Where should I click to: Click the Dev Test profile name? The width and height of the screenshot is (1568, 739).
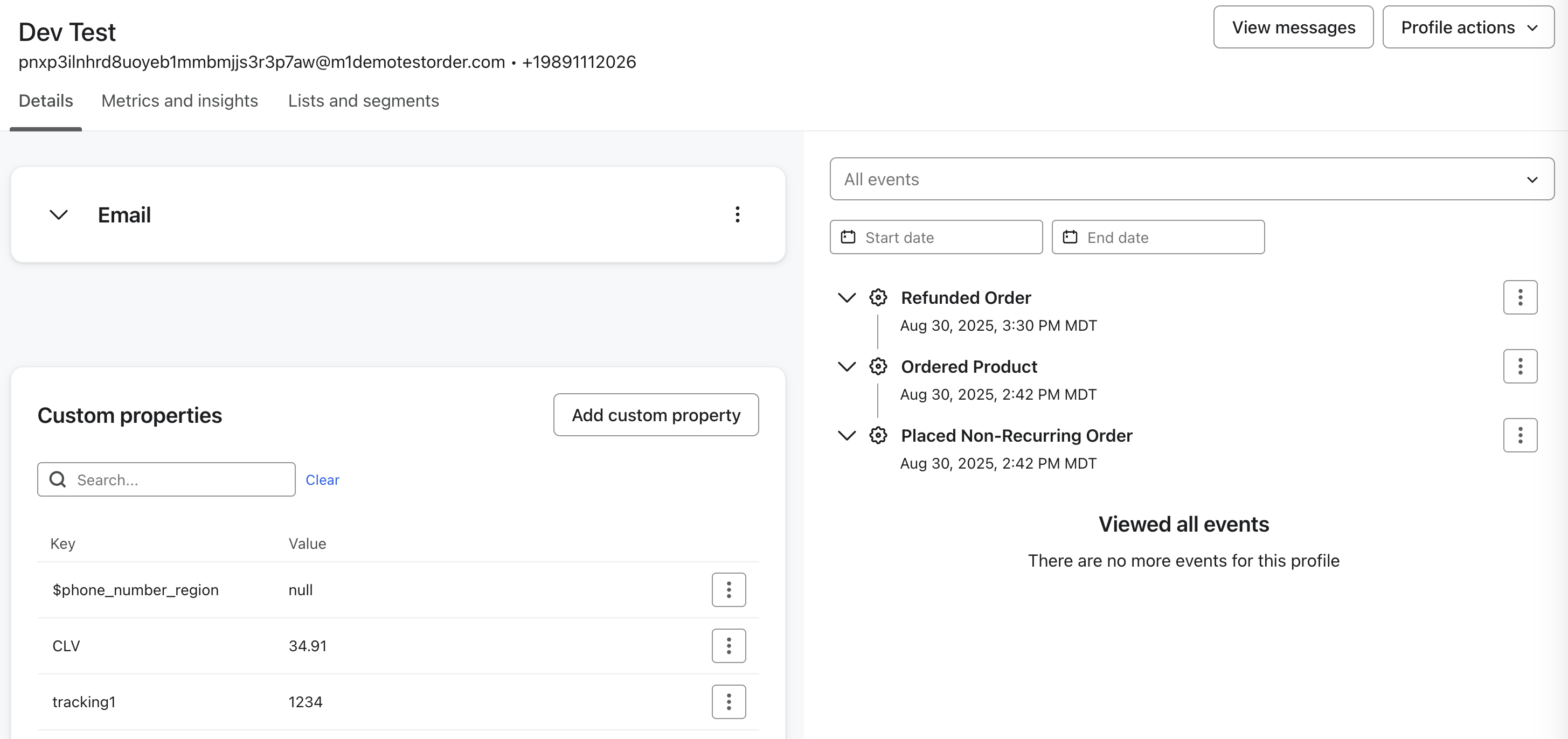coord(67,32)
